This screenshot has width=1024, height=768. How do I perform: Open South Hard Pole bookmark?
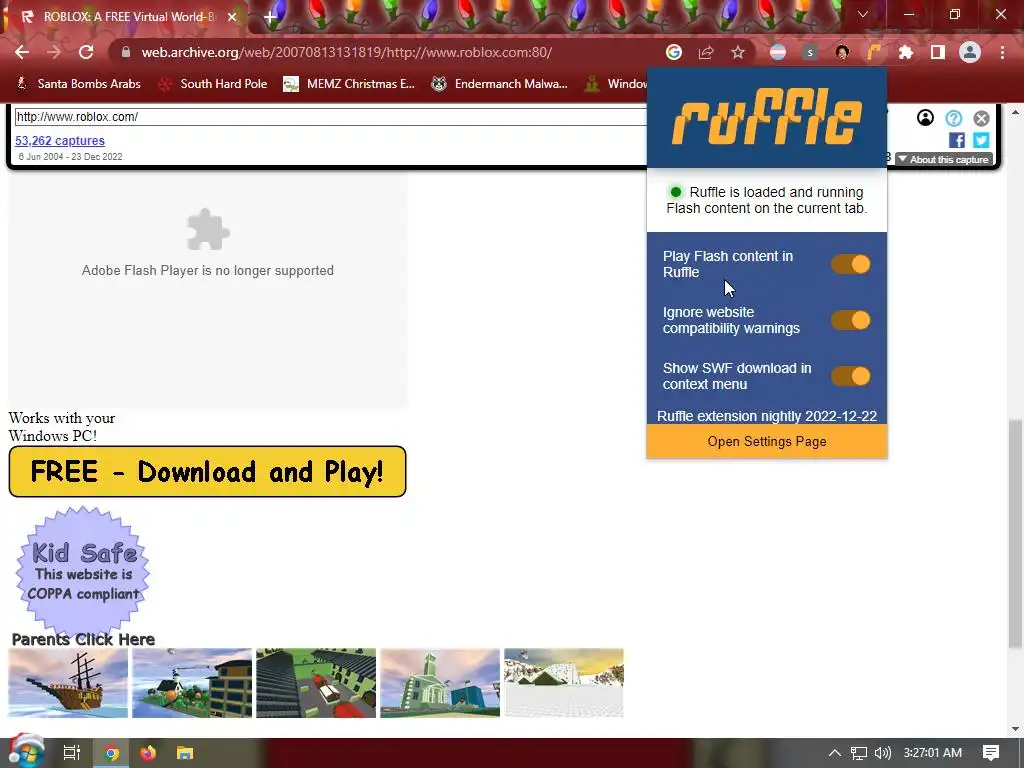click(214, 84)
